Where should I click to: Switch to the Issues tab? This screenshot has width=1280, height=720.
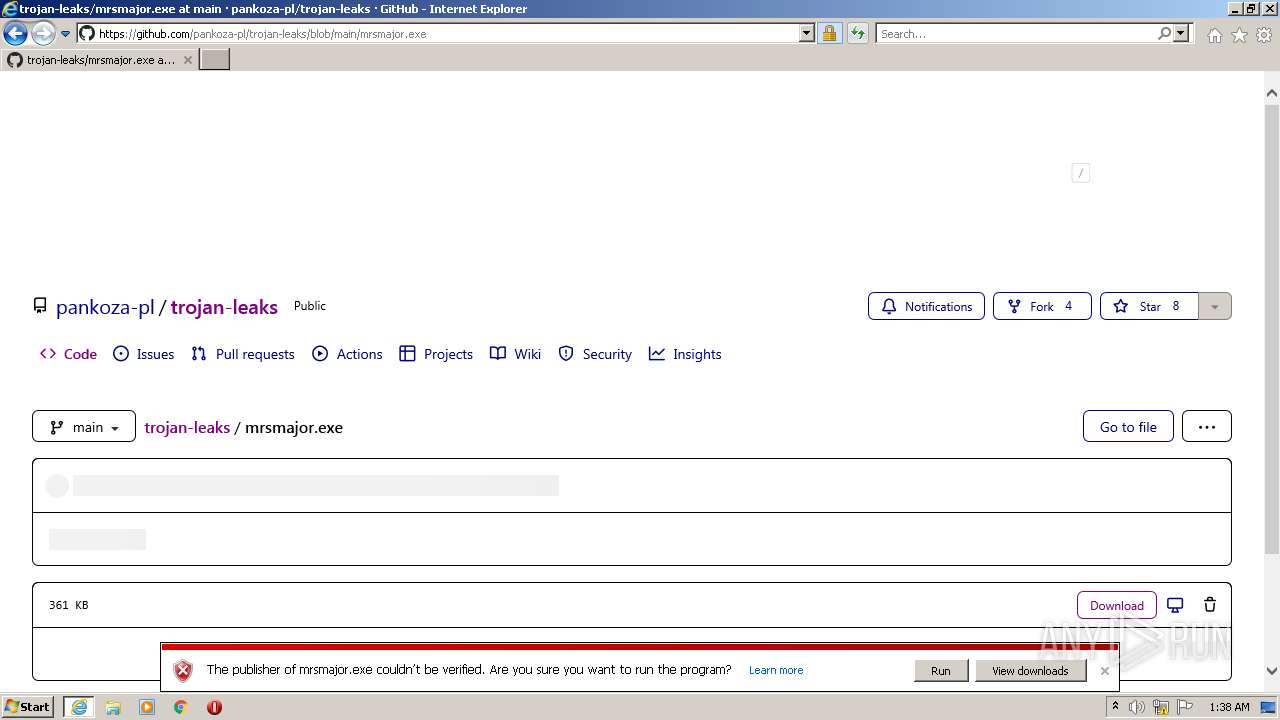[x=144, y=354]
